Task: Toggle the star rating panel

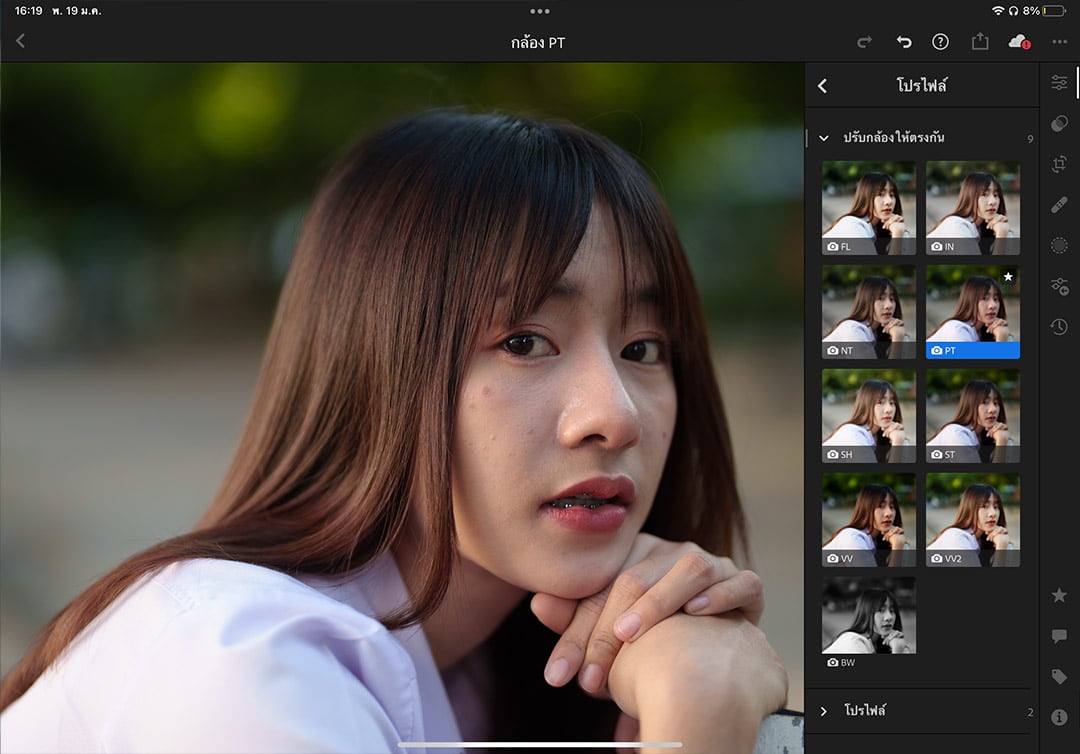Action: [1059, 595]
